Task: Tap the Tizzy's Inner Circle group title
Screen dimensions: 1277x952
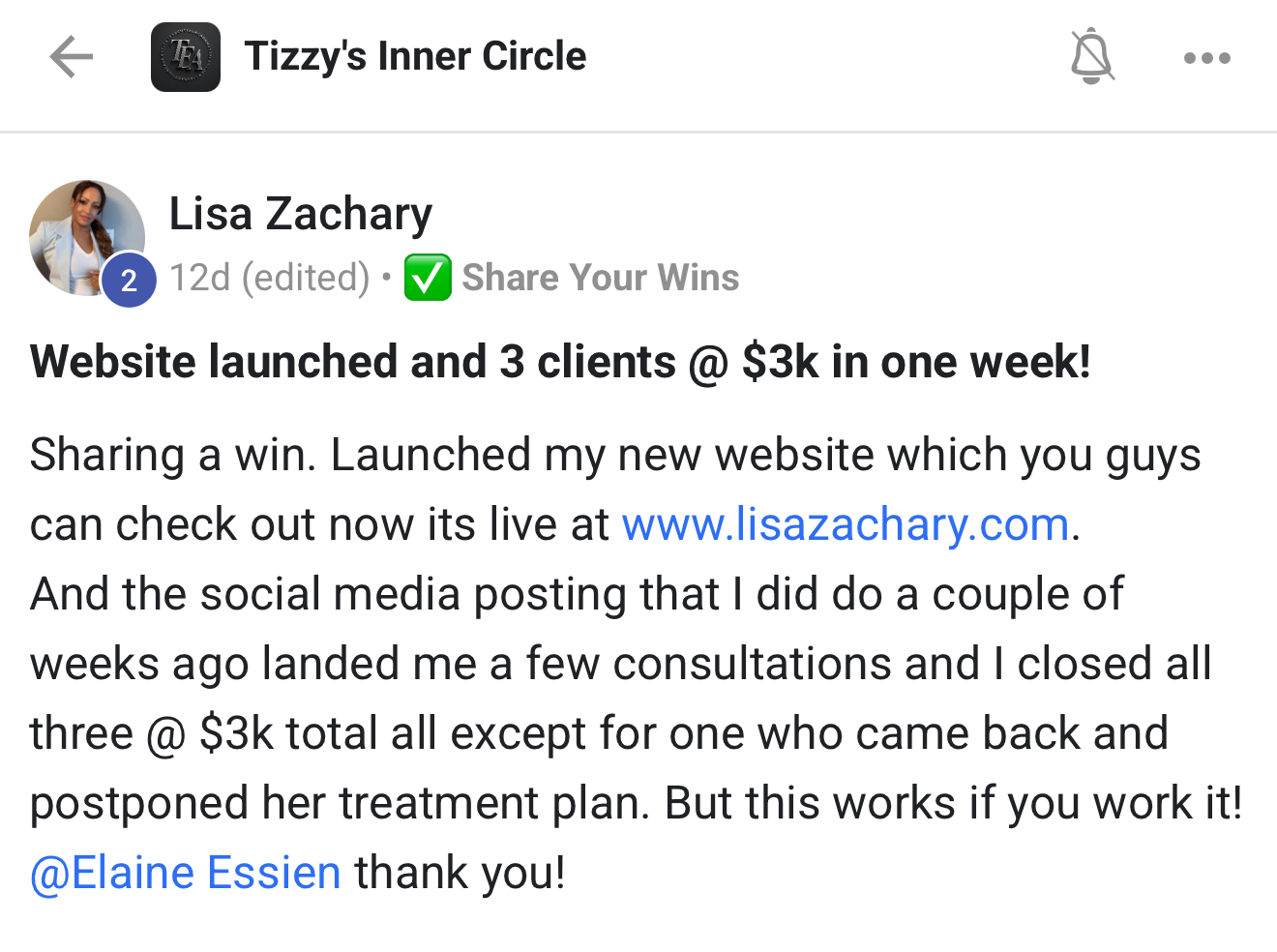Action: point(415,57)
